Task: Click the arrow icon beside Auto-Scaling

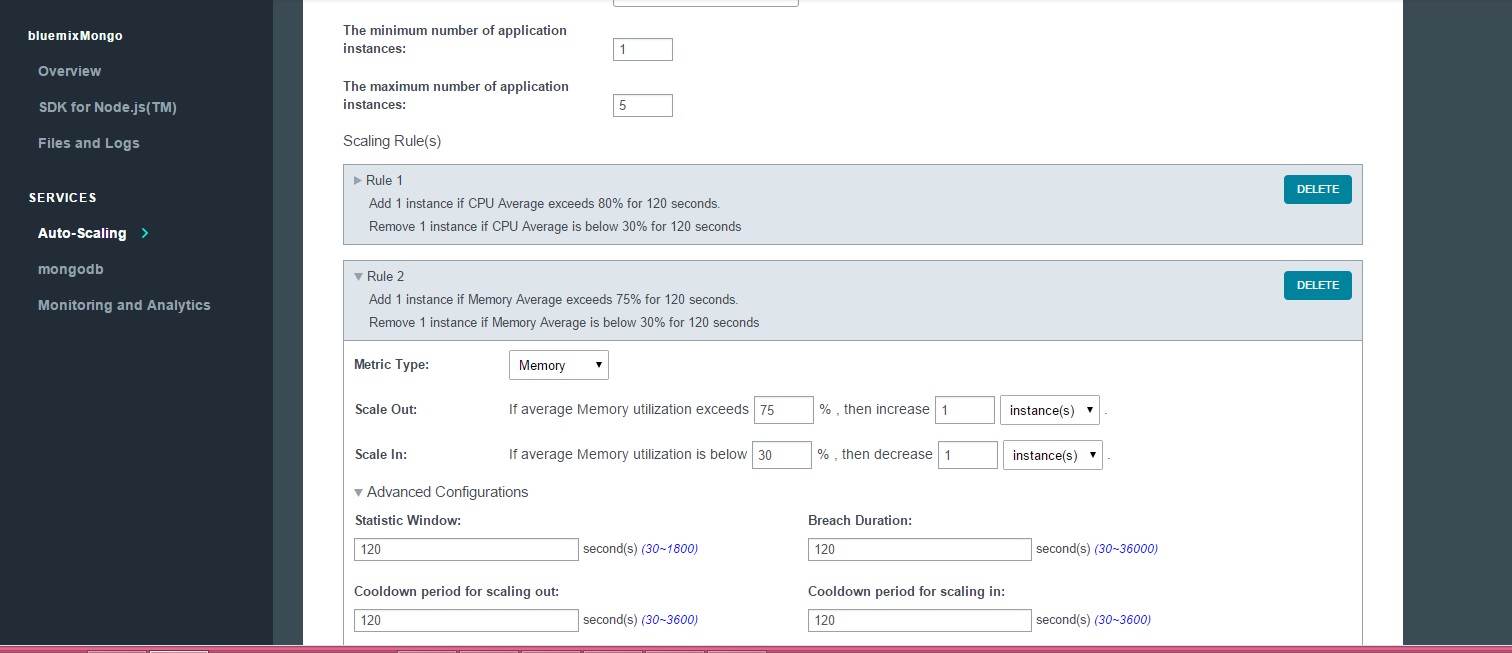Action: click(145, 233)
